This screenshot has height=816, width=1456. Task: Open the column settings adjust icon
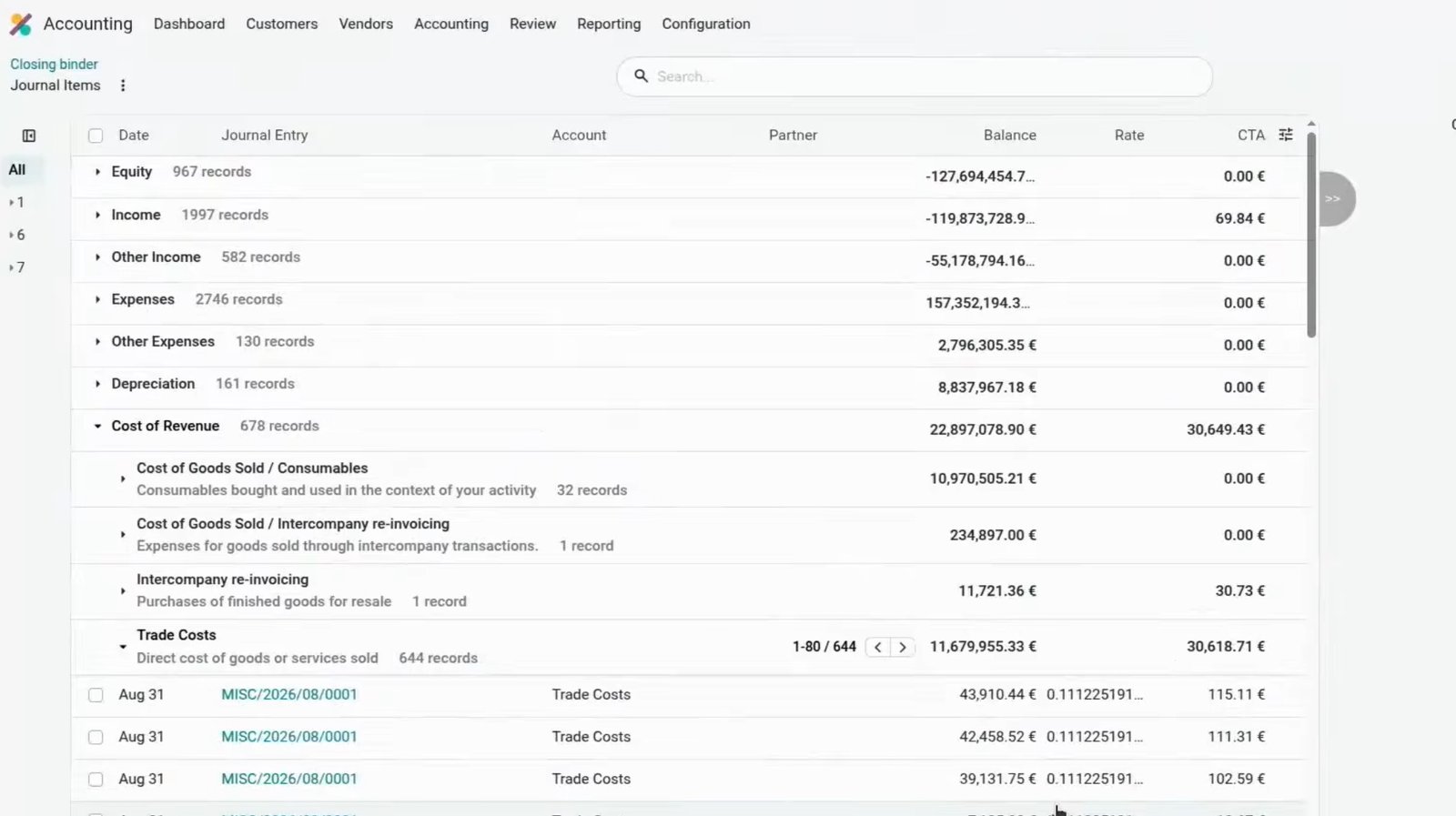pos(1286,135)
